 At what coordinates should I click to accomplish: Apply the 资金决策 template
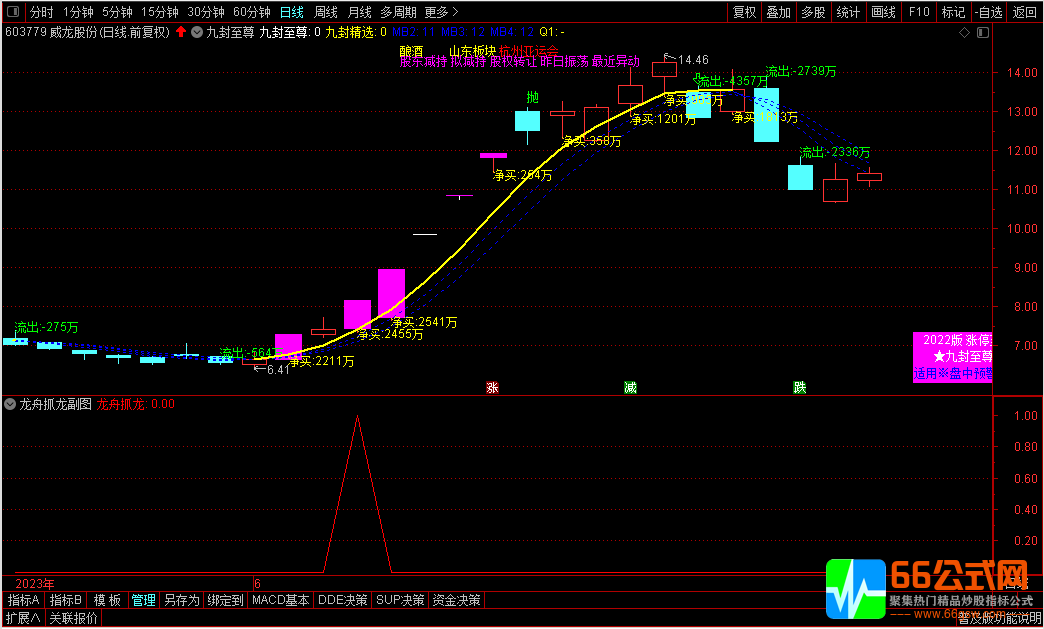(457, 600)
